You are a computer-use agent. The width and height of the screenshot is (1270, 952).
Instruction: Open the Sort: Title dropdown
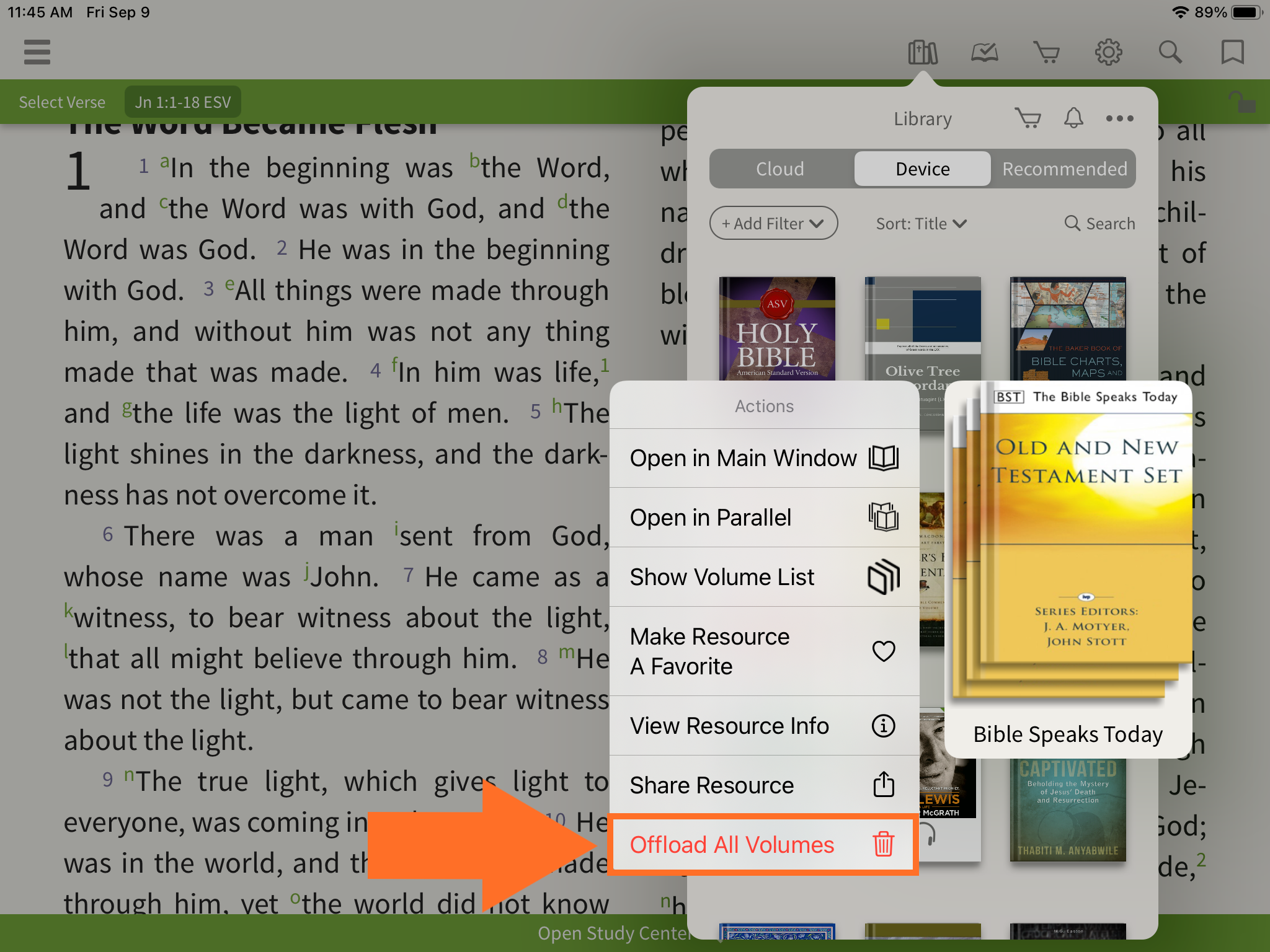pos(921,223)
